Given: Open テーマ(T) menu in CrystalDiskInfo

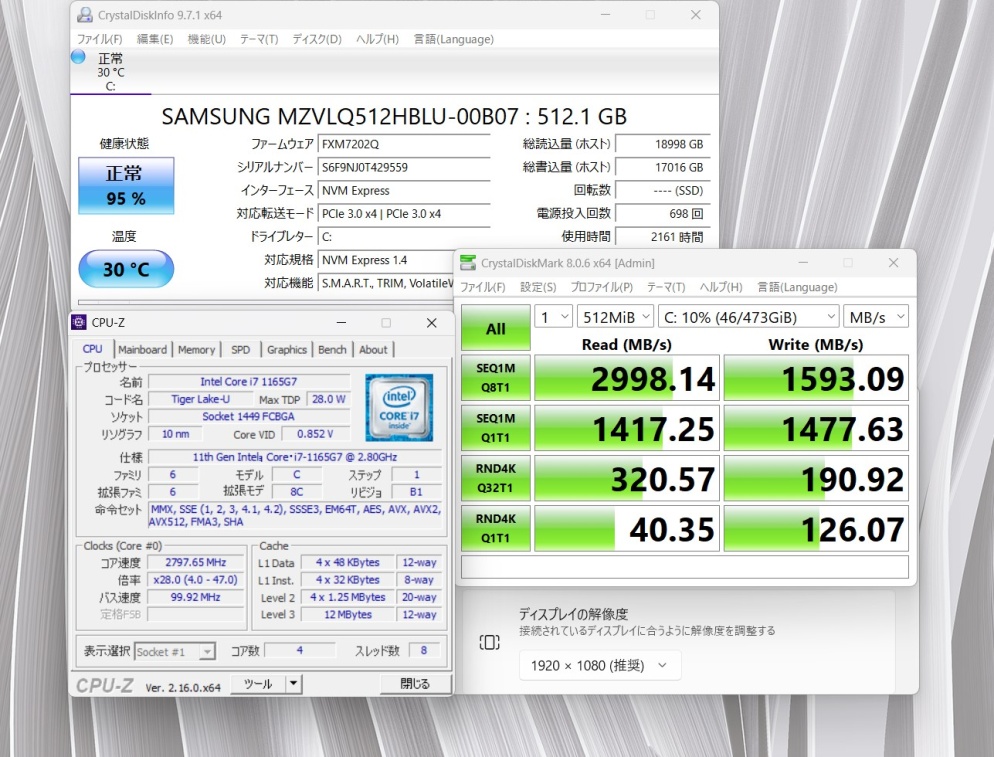Looking at the screenshot, I should click(259, 39).
